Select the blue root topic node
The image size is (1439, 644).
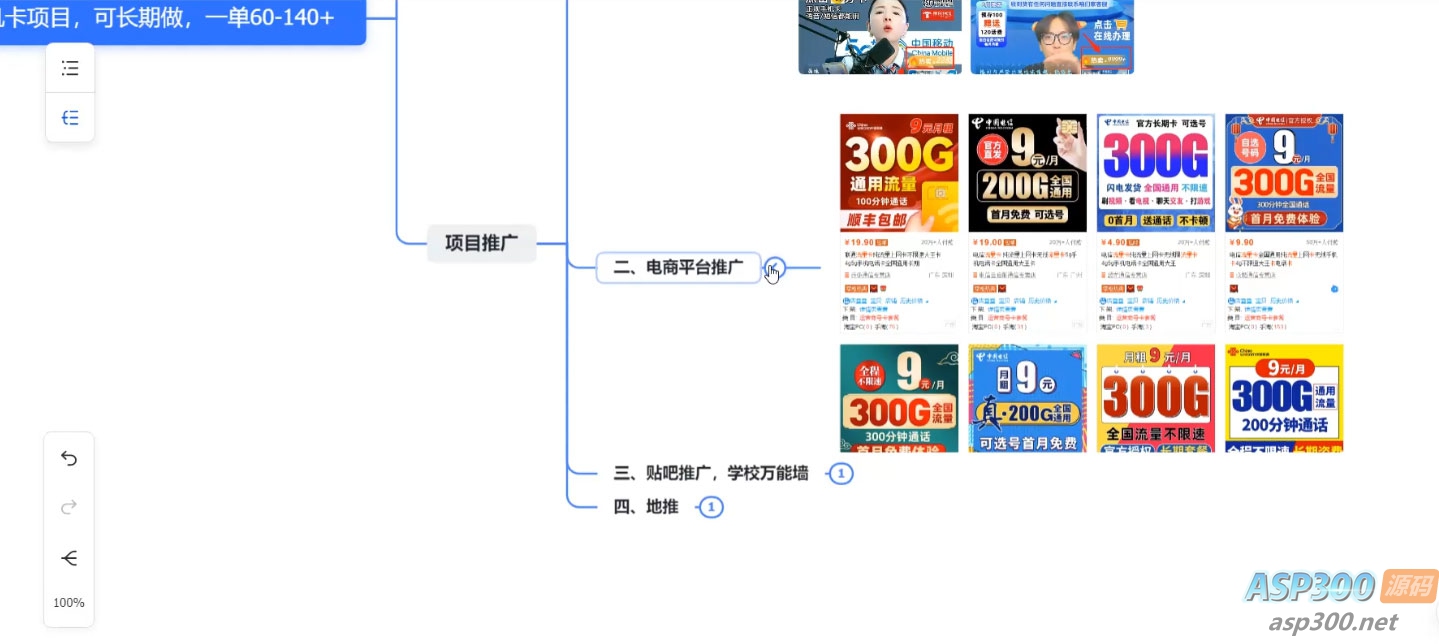point(182,20)
